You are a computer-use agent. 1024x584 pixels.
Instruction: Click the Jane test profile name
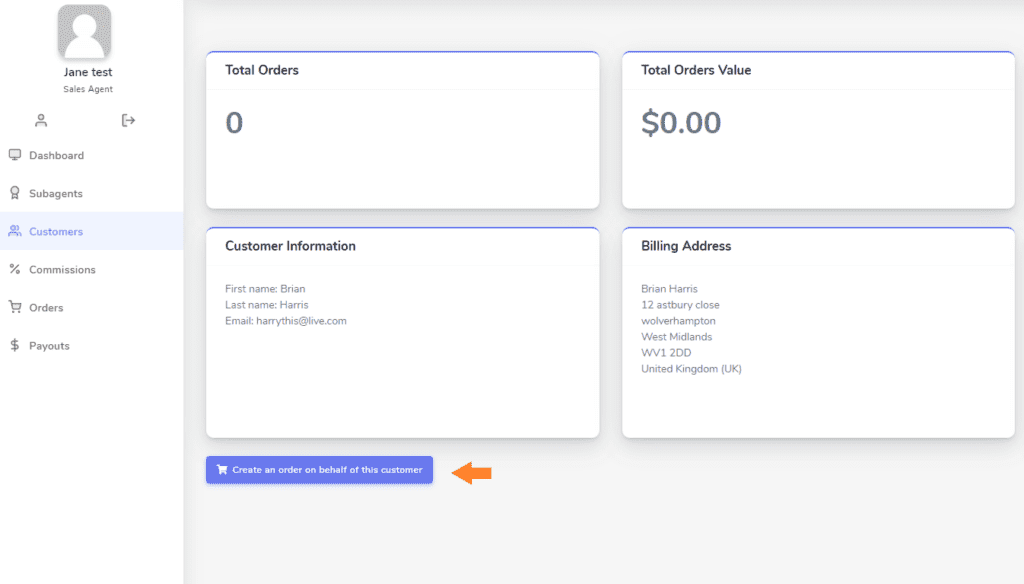tap(88, 73)
